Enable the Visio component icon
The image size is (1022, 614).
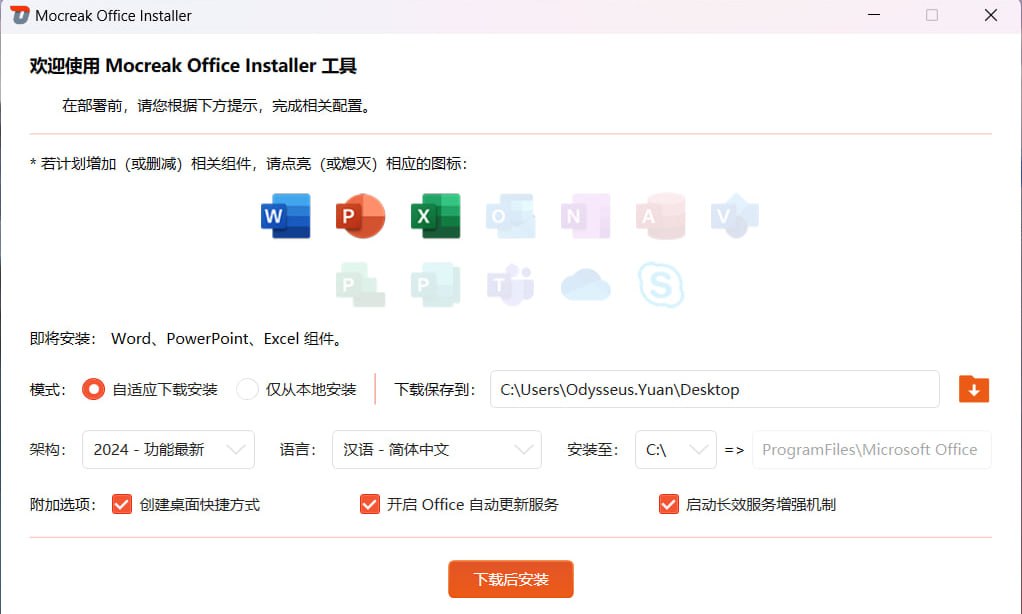[x=735, y=216]
